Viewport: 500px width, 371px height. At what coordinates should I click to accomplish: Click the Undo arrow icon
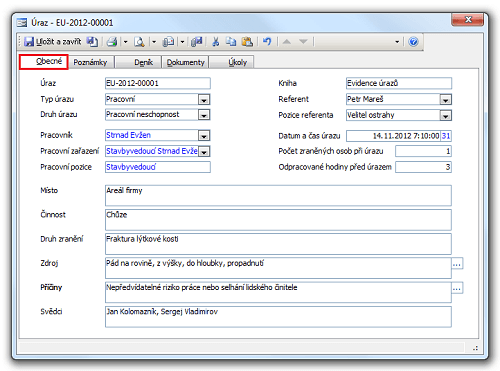pyautogui.click(x=267, y=42)
